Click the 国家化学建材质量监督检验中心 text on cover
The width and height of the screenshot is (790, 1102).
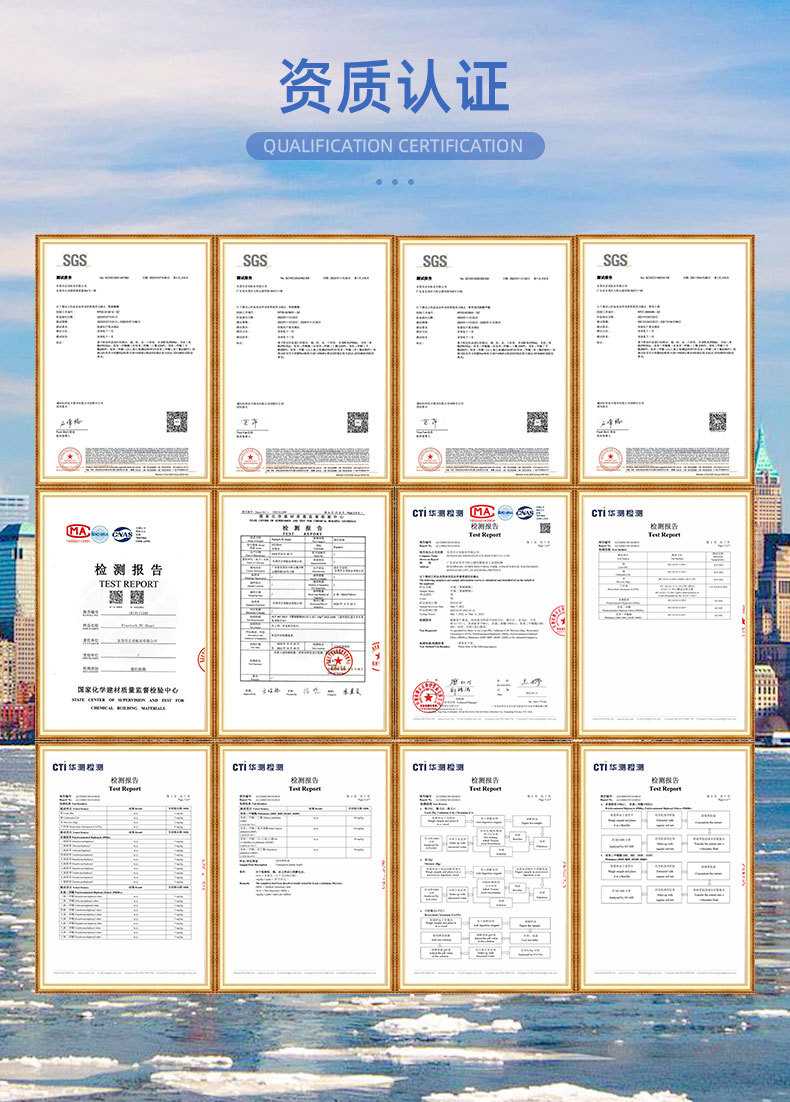(x=128, y=690)
